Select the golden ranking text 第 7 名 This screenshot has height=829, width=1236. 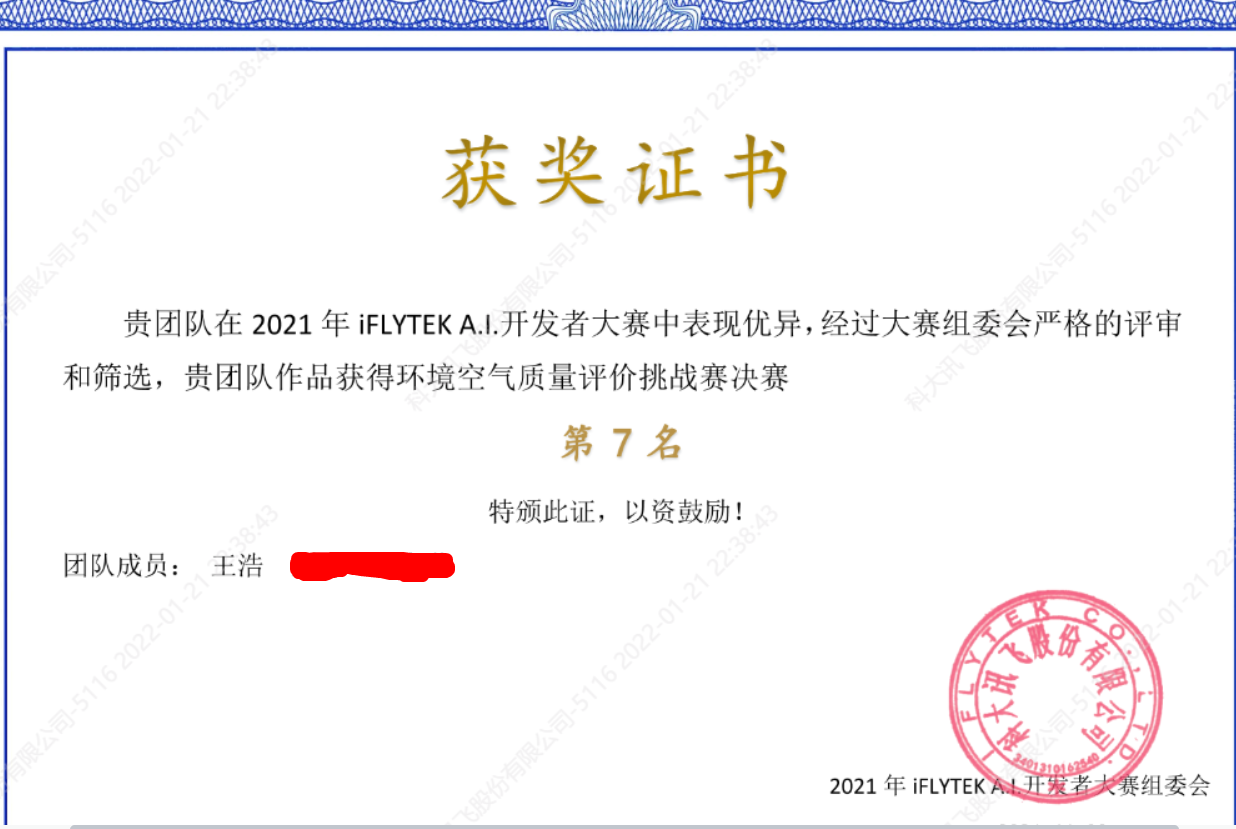tap(621, 443)
